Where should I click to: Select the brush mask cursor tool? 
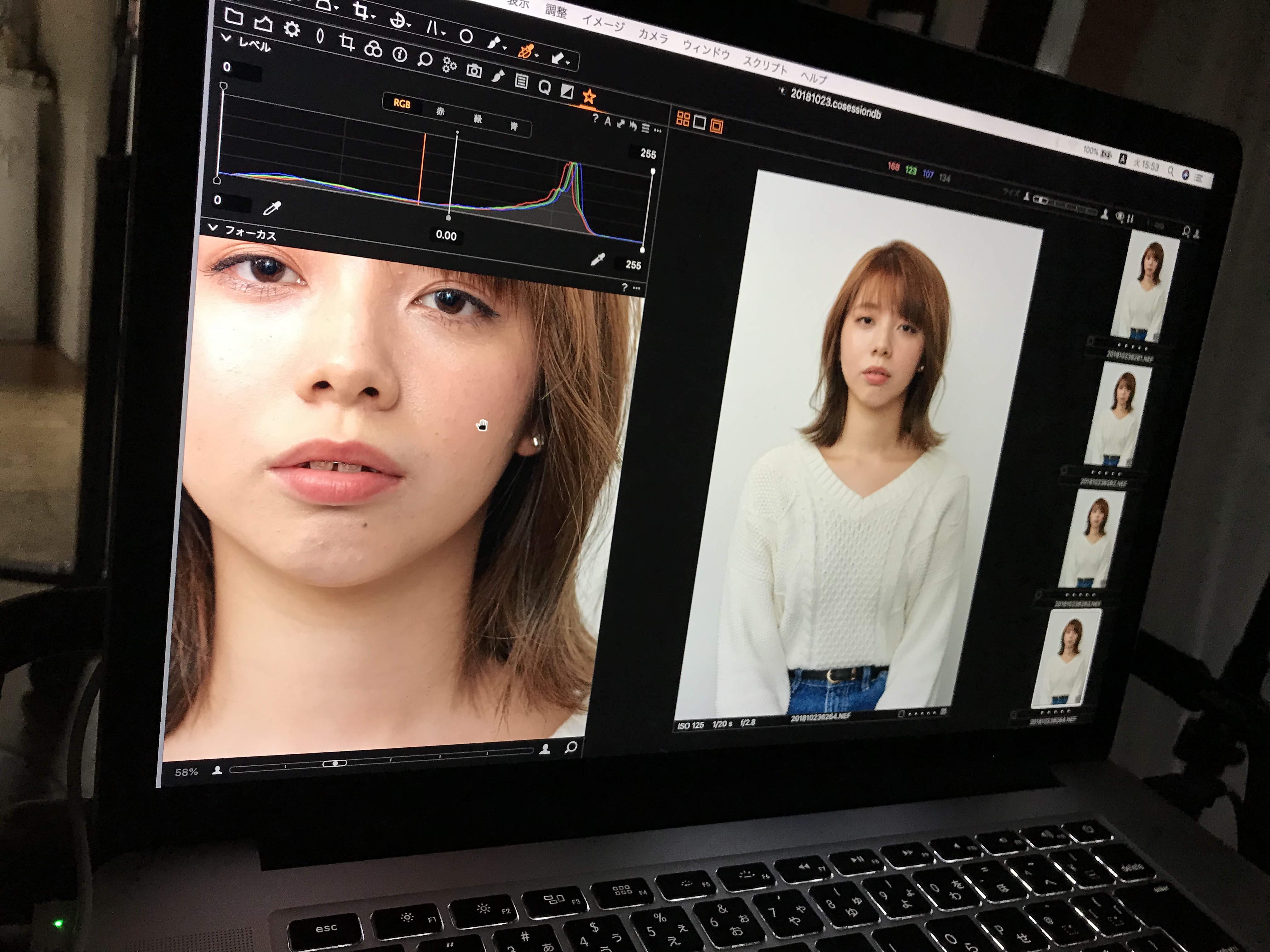494,42
